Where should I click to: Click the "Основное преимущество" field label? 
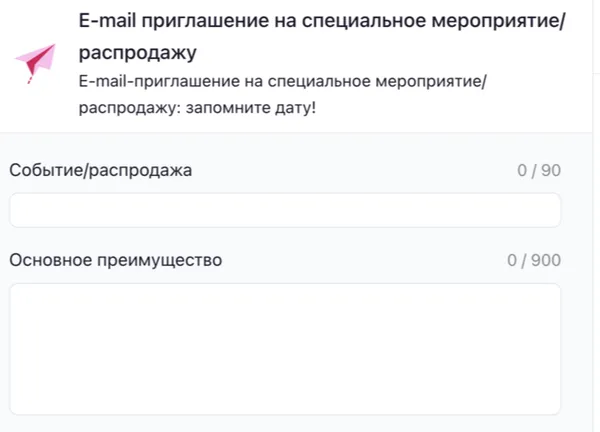tap(115, 261)
